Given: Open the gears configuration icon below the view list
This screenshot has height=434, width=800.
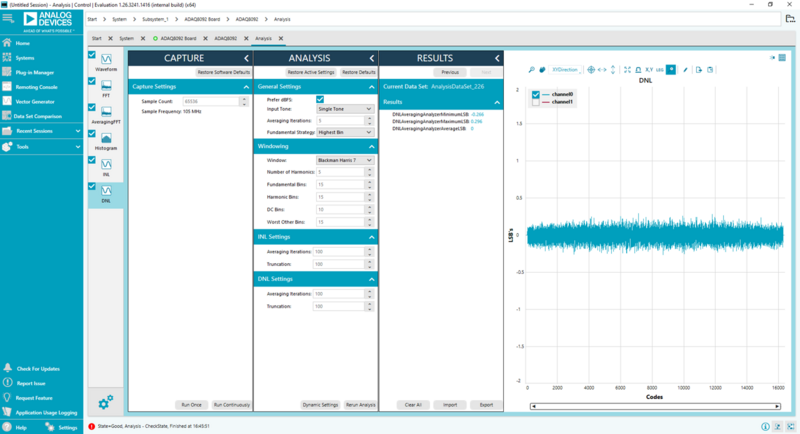Looking at the screenshot, I should tap(105, 402).
